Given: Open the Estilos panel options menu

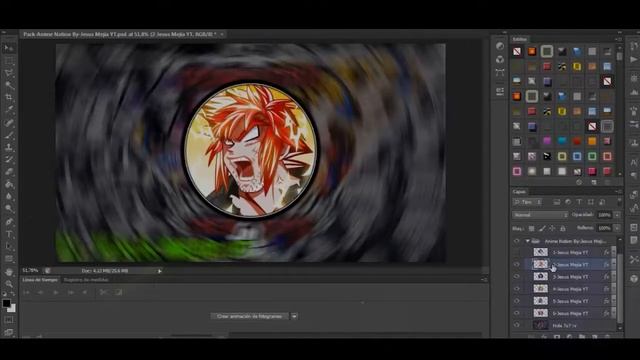Looking at the screenshot, I should click(618, 39).
